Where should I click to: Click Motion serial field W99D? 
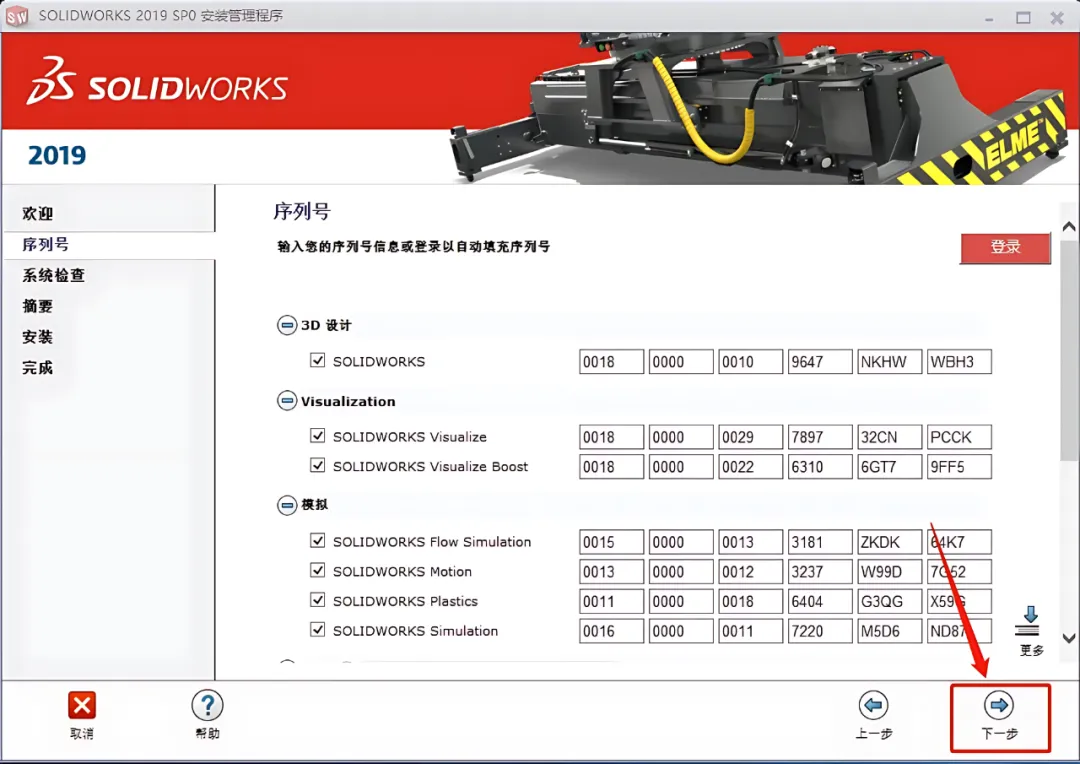pos(889,572)
